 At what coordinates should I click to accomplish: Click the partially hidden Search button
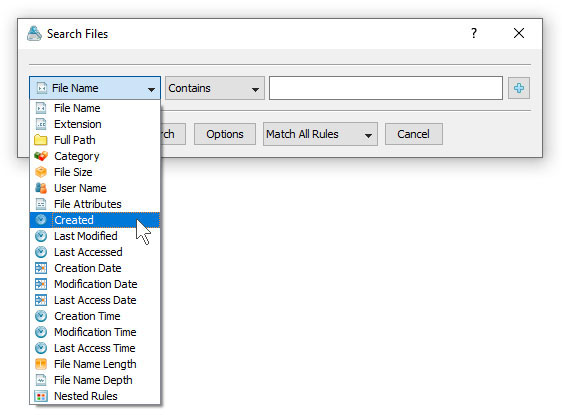[173, 134]
